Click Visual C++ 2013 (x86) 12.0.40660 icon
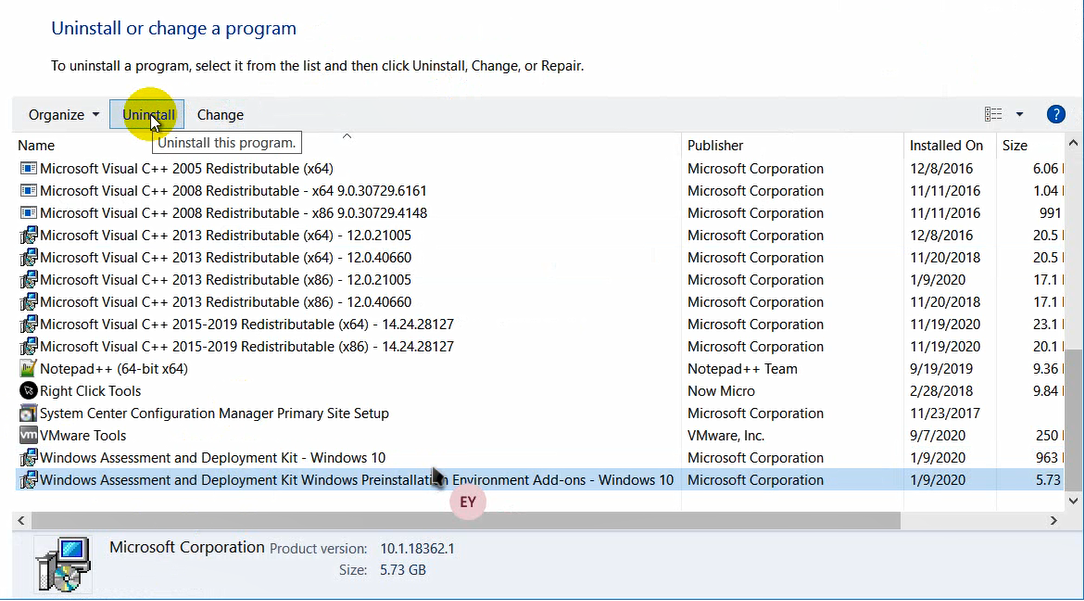Screen dimensions: 1084x601 28,302
